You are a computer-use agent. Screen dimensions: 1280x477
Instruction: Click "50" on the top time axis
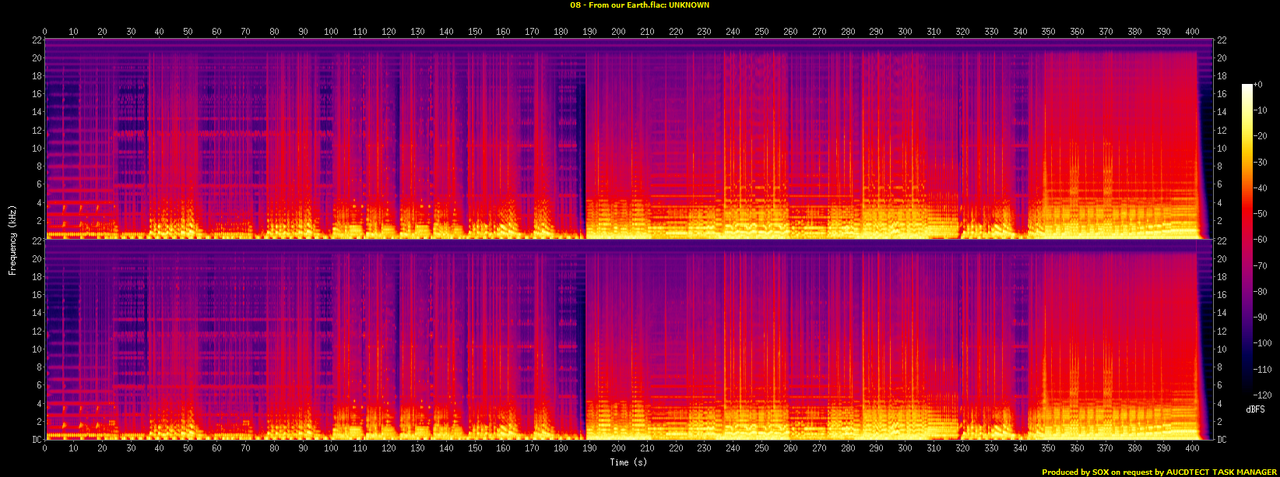point(188,31)
